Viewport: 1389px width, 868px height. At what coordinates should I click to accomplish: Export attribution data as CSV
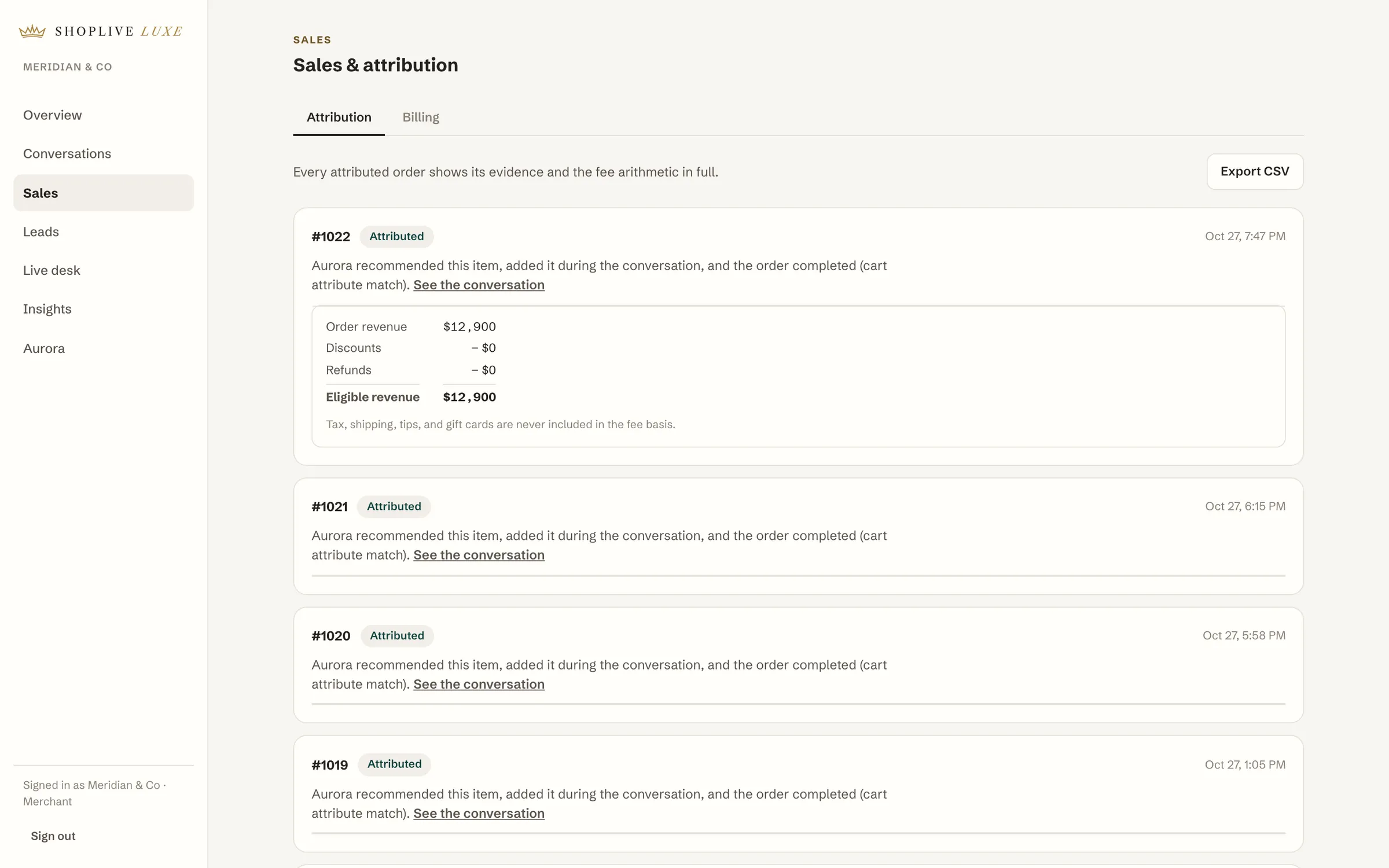point(1255,171)
